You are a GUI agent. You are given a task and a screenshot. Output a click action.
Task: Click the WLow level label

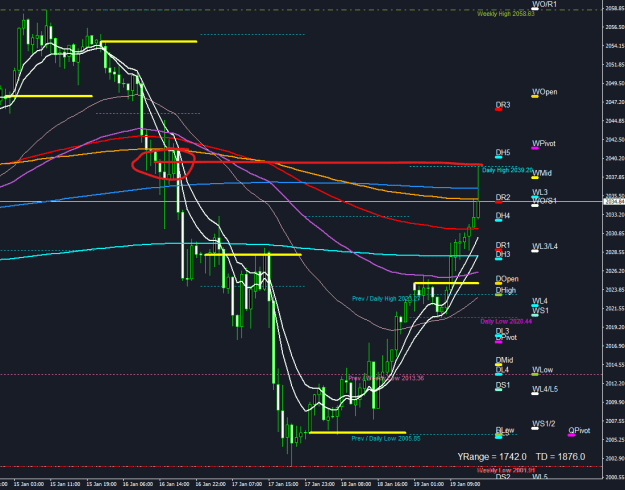point(542,370)
